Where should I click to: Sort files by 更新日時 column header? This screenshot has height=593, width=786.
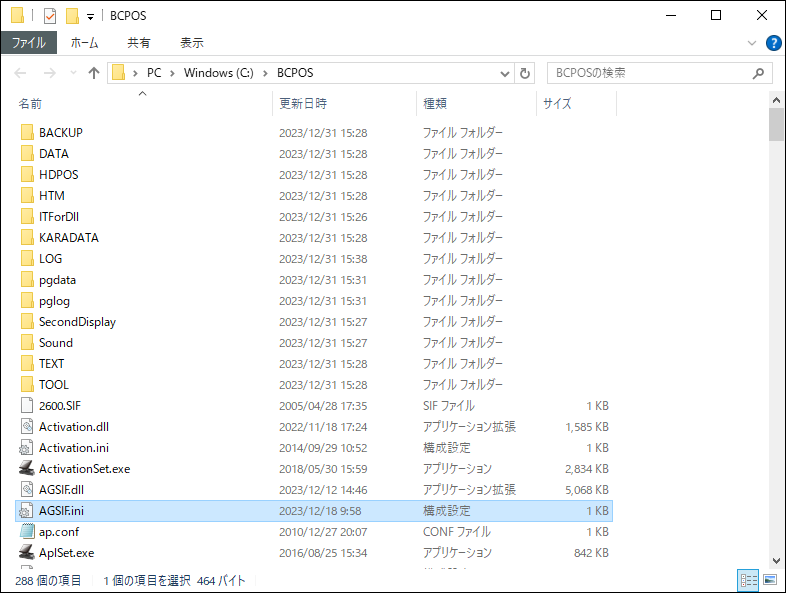(303, 103)
